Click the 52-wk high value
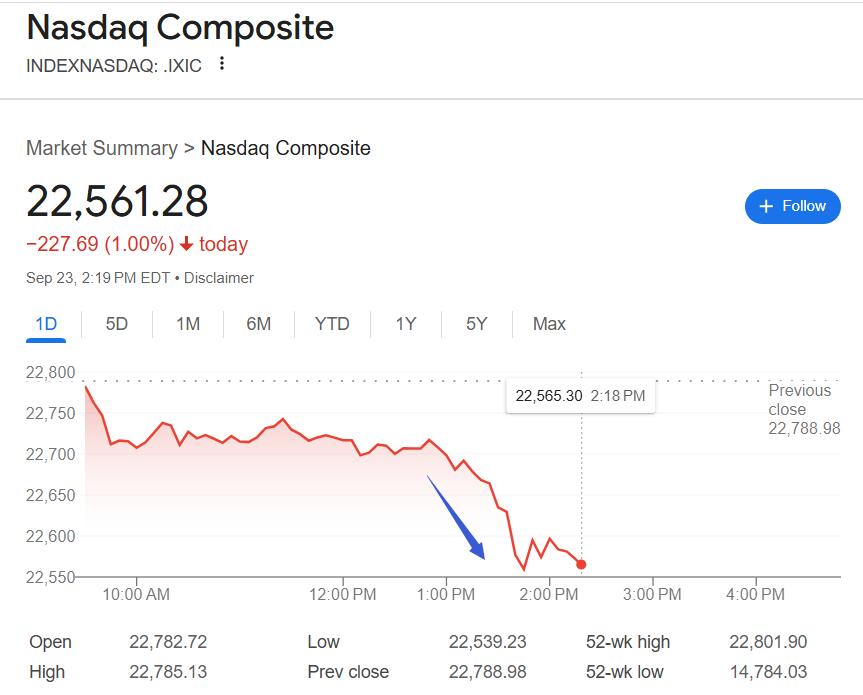 [768, 642]
